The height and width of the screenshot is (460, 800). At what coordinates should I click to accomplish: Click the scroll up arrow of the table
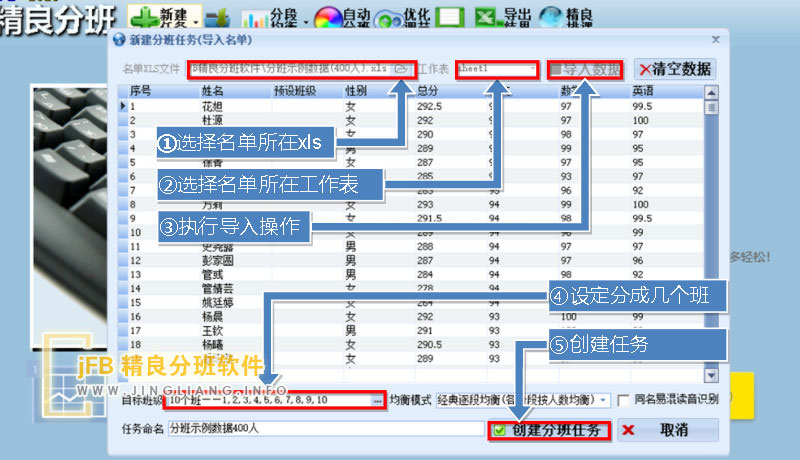pos(711,92)
